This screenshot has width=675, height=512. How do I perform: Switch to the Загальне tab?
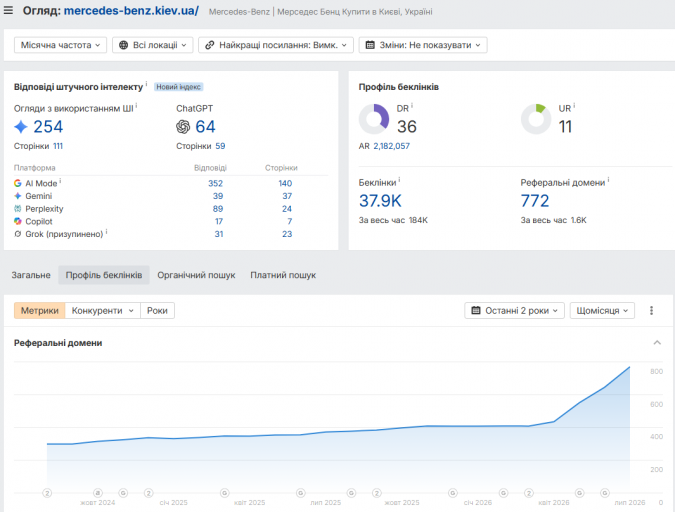[x=31, y=275]
